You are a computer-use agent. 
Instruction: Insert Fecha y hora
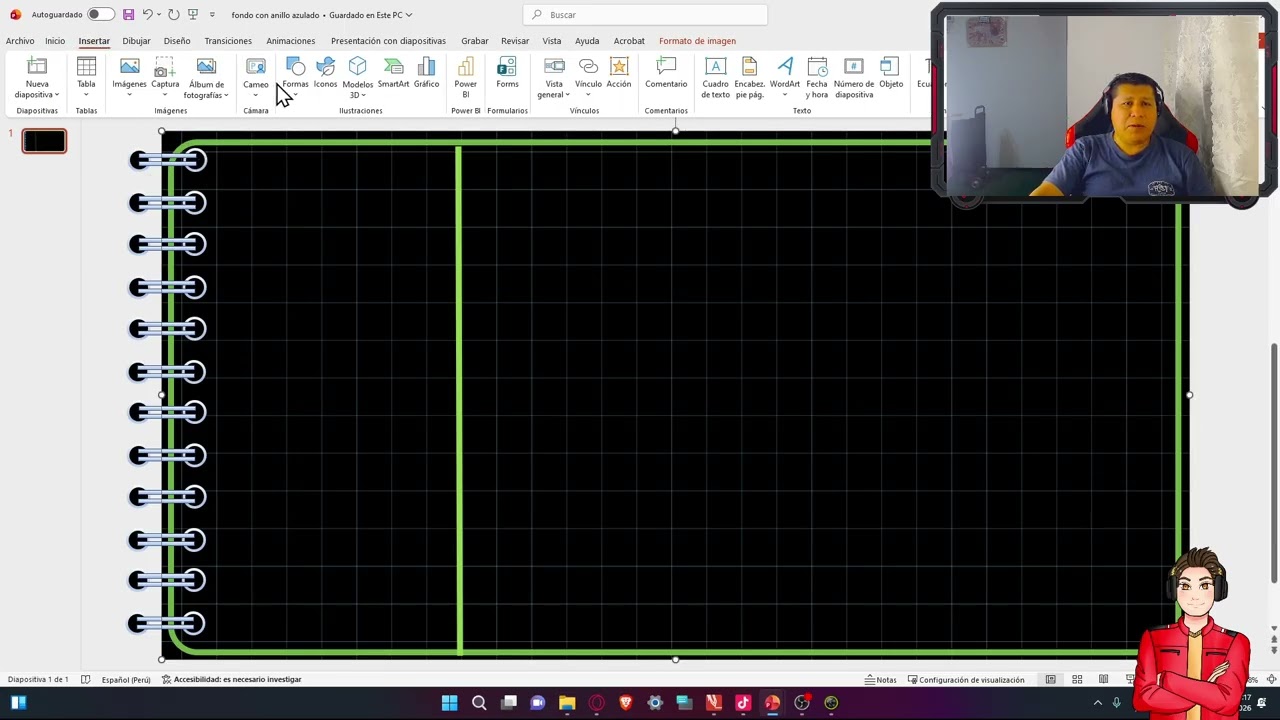tap(817, 78)
